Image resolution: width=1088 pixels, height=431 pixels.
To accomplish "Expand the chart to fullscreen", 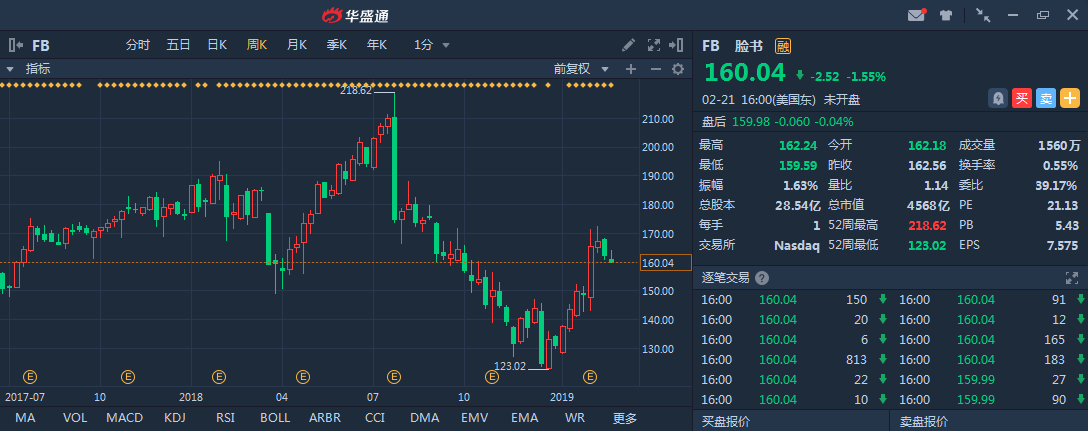I will 654,45.
